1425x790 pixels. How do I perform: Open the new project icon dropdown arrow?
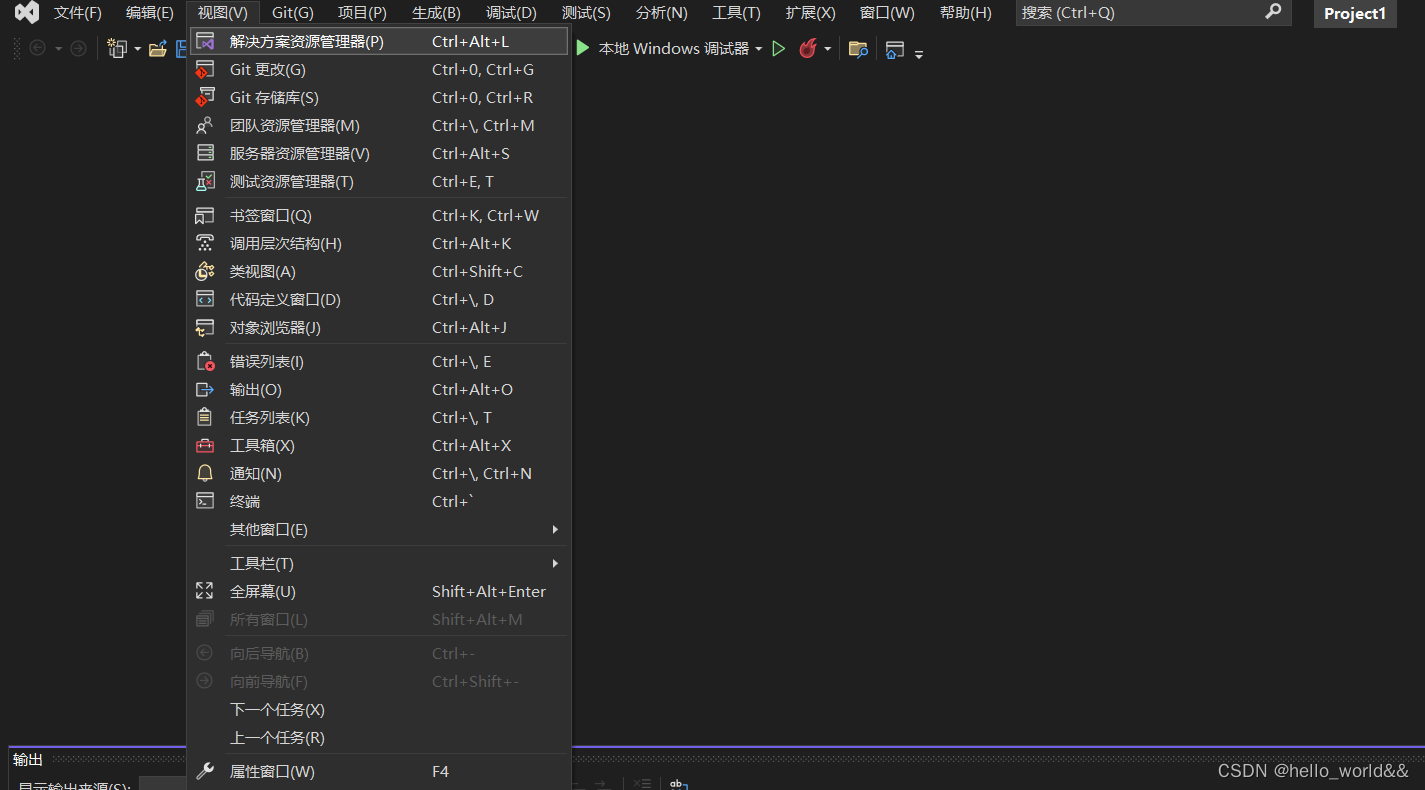click(137, 49)
